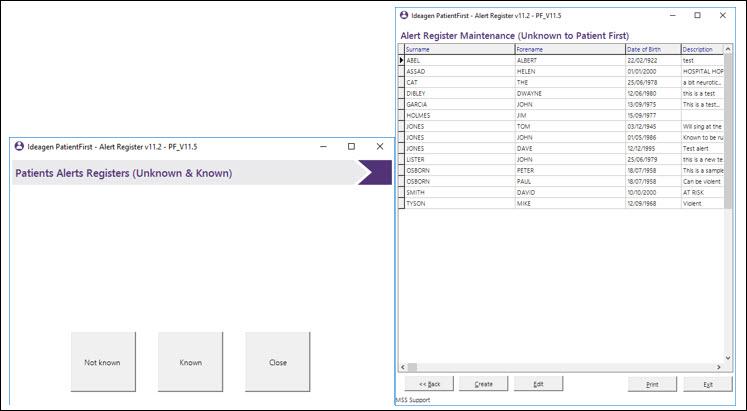Click the app icon in Alert Register Maintenance title bar
Viewport: 747px width, 411px height.
(404, 15)
